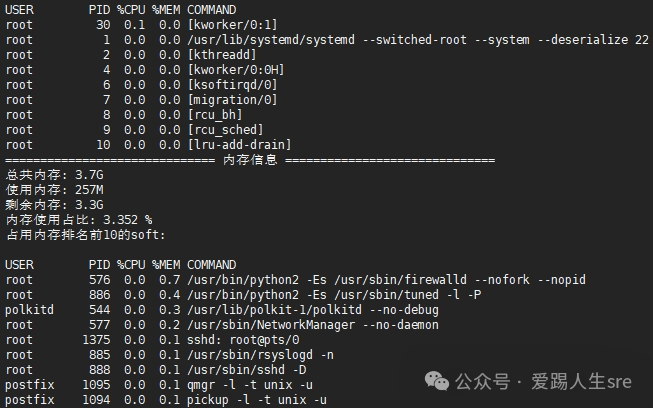Click the [kworker/0:1] process row
The width and height of the screenshot is (653, 408).
point(141,25)
